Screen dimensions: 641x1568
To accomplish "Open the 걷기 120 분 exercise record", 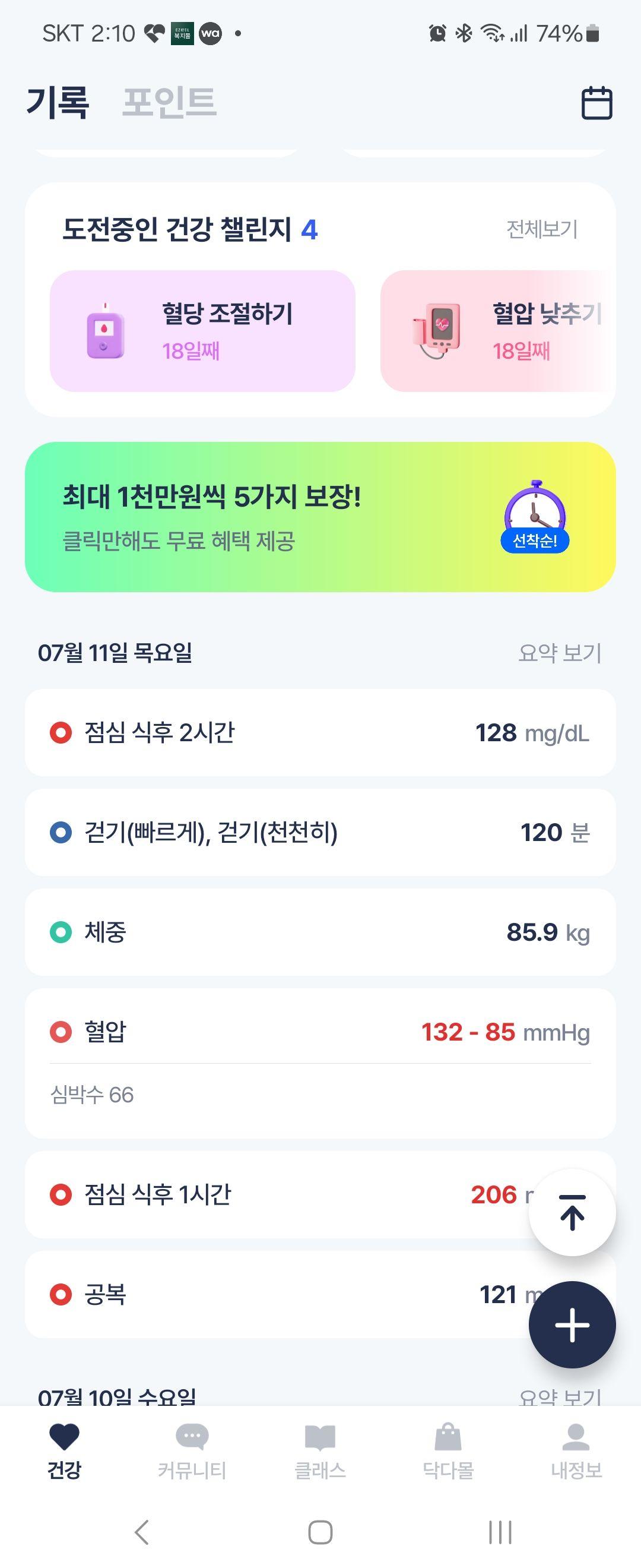I will [x=320, y=832].
